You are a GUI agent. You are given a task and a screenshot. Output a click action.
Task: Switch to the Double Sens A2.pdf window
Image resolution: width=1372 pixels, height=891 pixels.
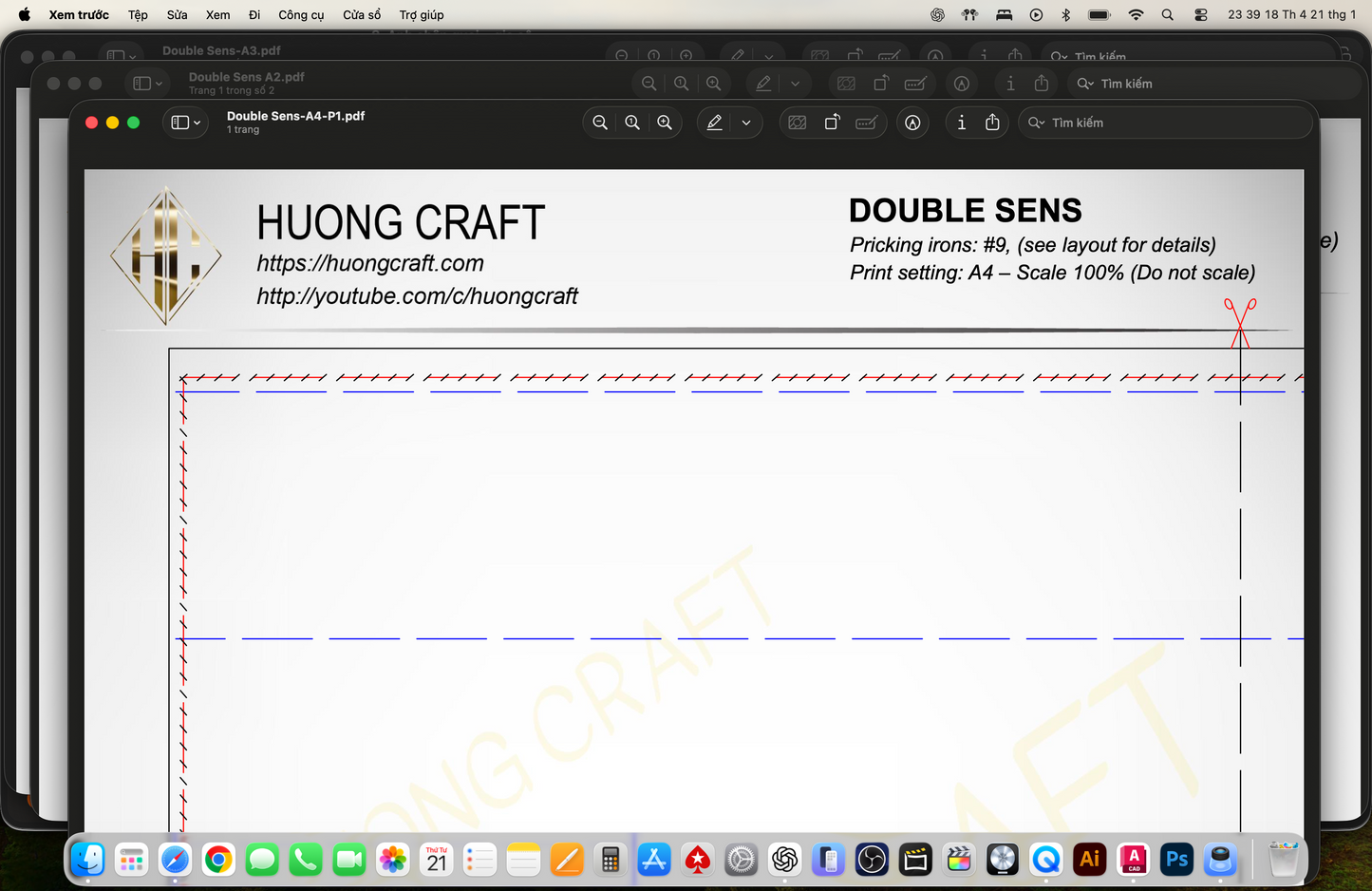[246, 77]
